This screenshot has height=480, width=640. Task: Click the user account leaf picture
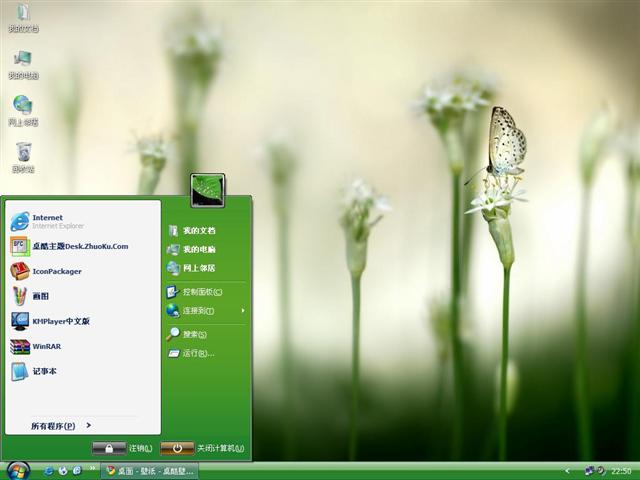pyautogui.click(x=208, y=190)
